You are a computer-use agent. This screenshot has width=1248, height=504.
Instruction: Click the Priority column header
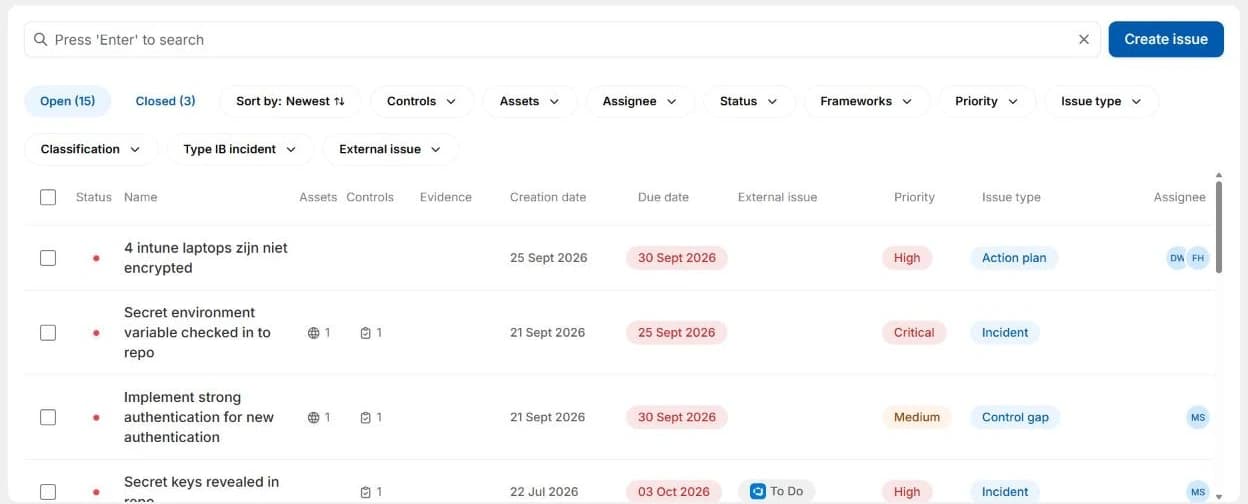pos(914,197)
